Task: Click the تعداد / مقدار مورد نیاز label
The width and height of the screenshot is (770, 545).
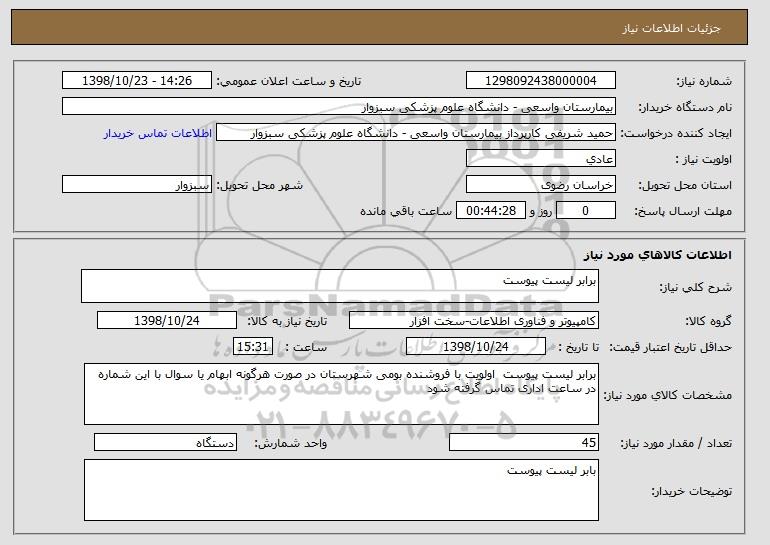Action: tap(676, 443)
